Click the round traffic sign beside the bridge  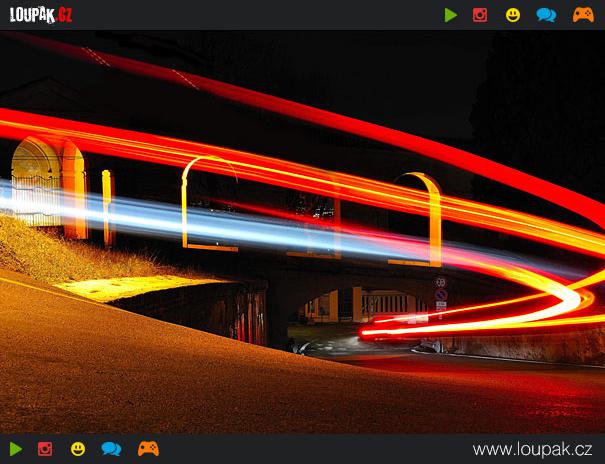point(440,283)
